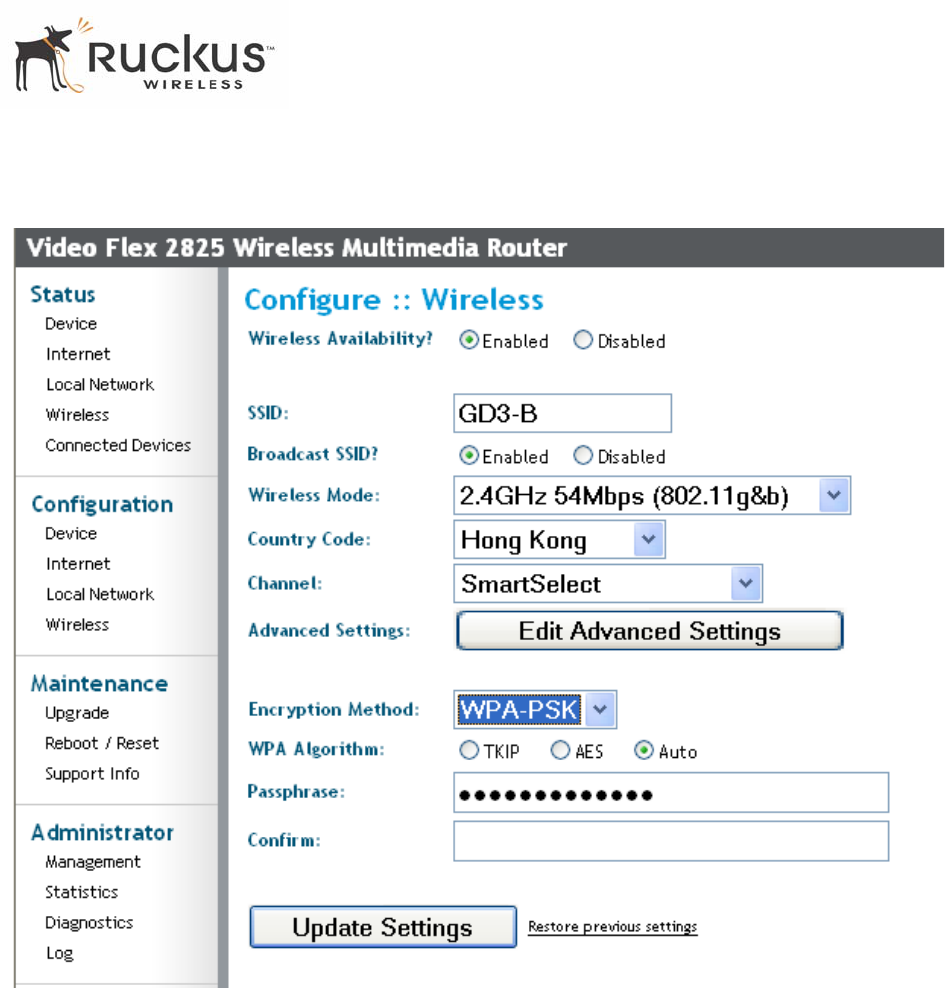The image size is (945, 988).
Task: Click the Maintenance section heading
Action: pyautogui.click(x=100, y=684)
